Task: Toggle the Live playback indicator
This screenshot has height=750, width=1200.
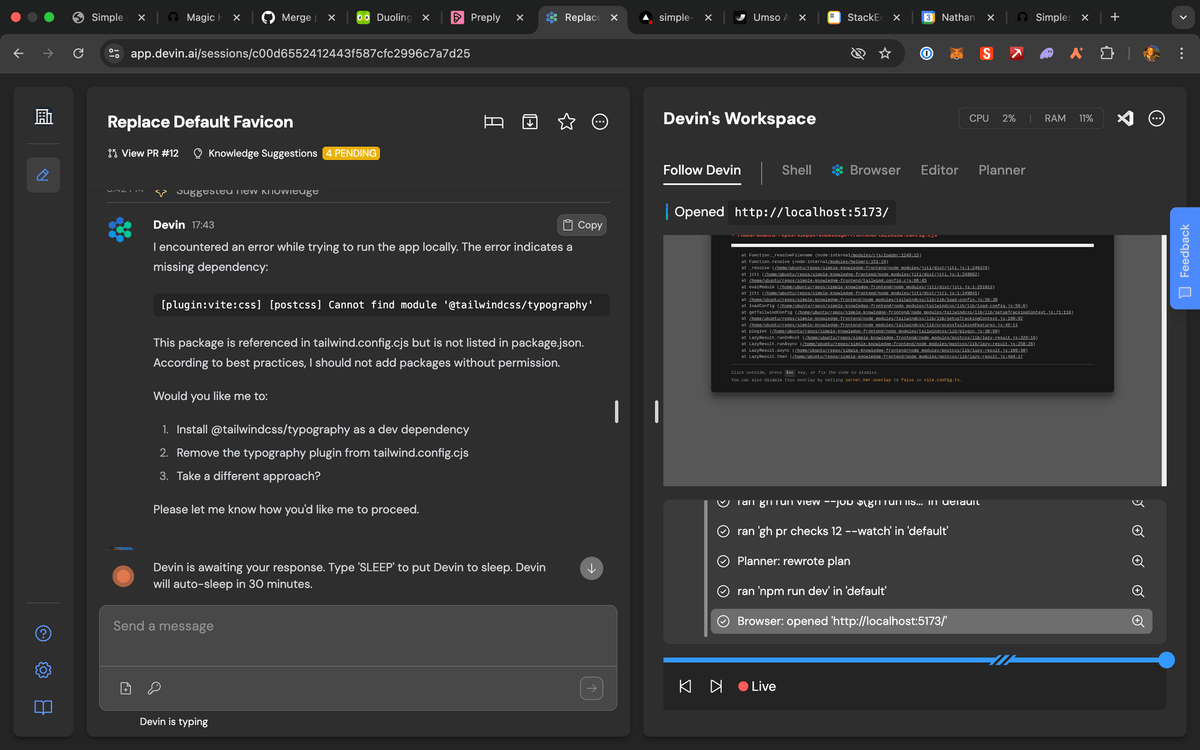Action: click(x=757, y=686)
